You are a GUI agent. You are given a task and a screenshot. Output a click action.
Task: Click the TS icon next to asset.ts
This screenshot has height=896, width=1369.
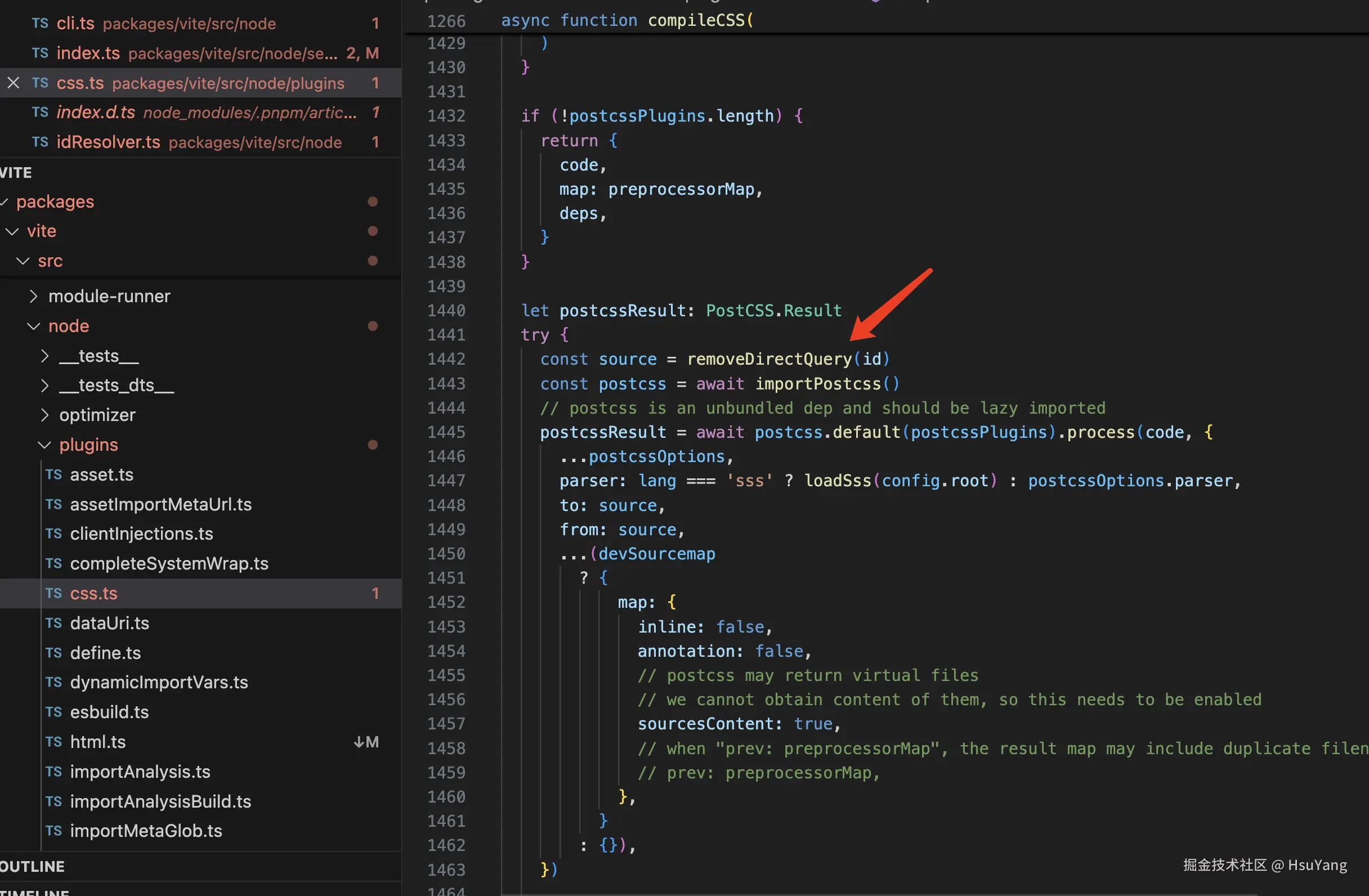click(x=53, y=474)
